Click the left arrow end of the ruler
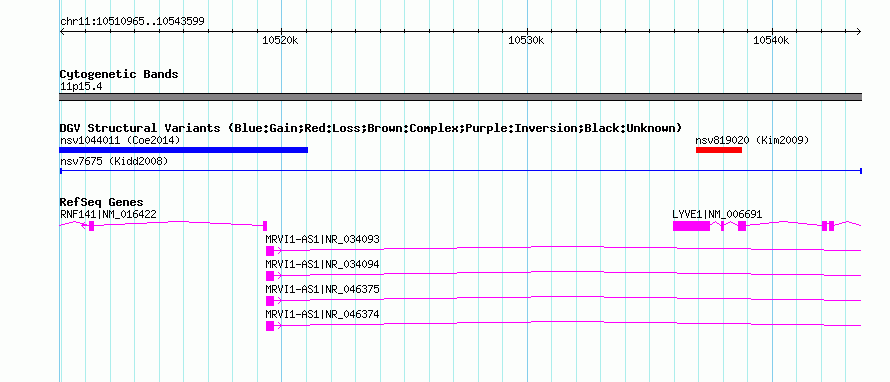 [62, 31]
